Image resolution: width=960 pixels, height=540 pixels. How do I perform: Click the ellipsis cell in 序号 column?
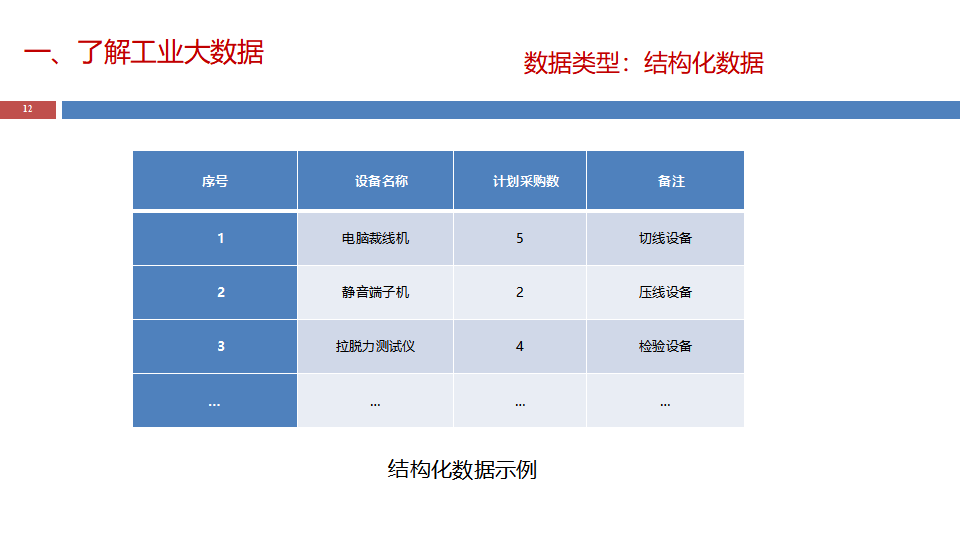[x=215, y=400]
